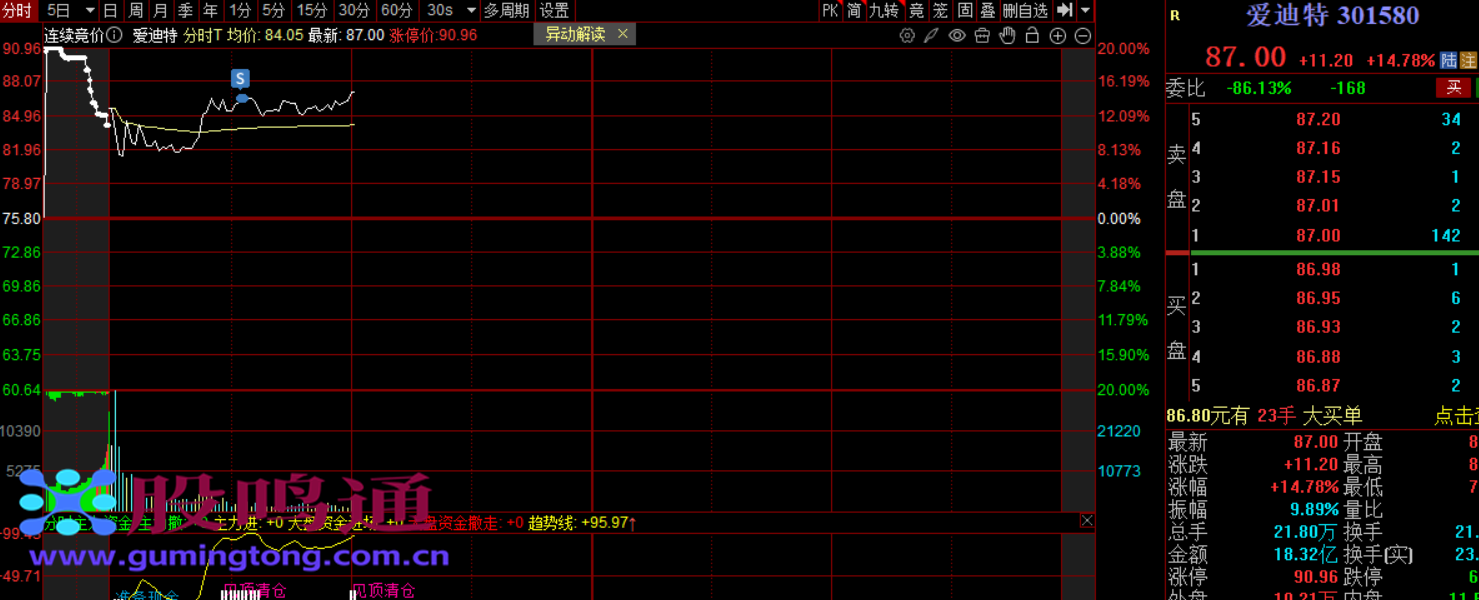
Task: Zoom in with plus circle icon
Action: coord(1058,36)
